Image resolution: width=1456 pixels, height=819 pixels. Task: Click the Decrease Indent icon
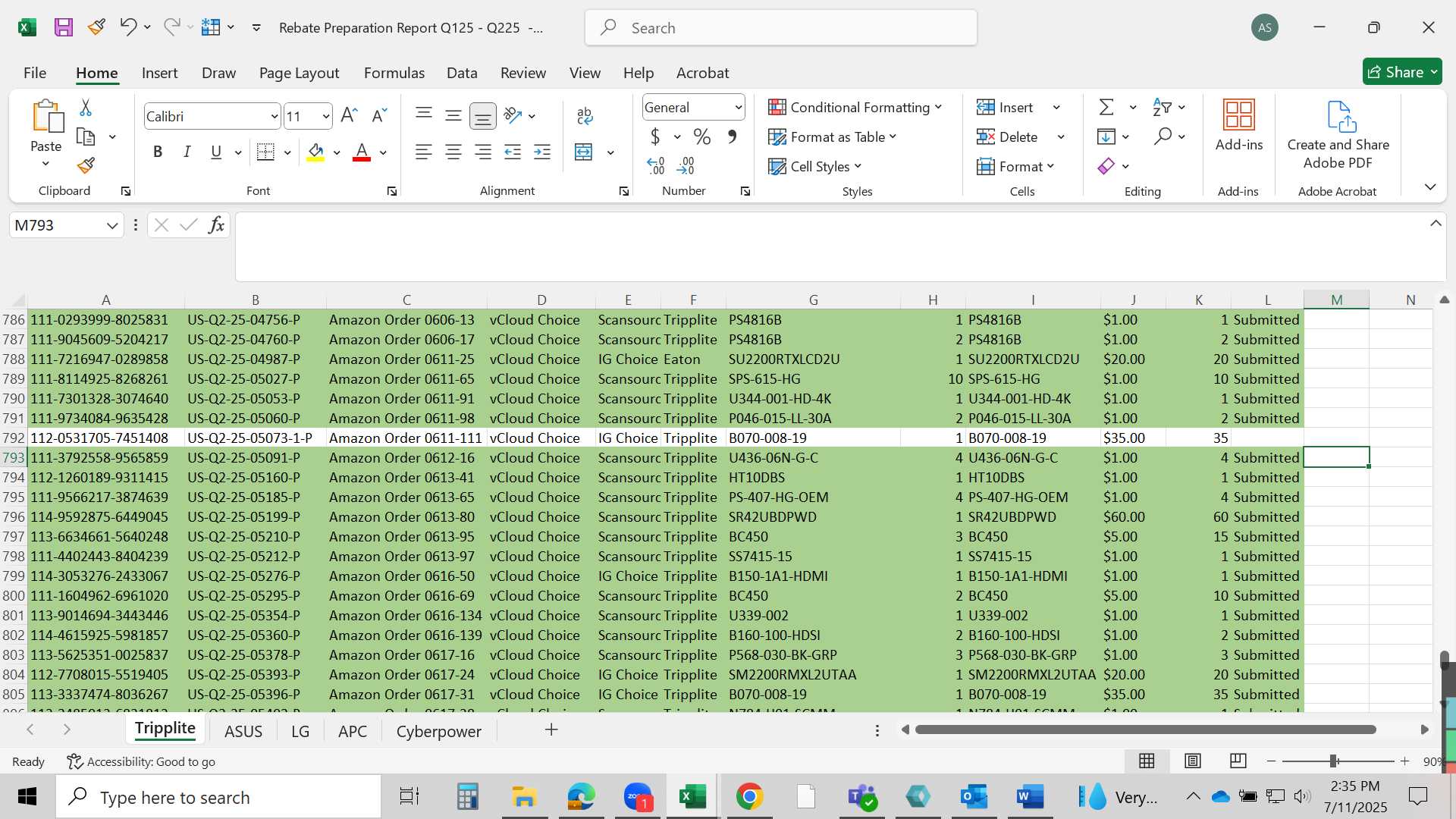[x=513, y=152]
